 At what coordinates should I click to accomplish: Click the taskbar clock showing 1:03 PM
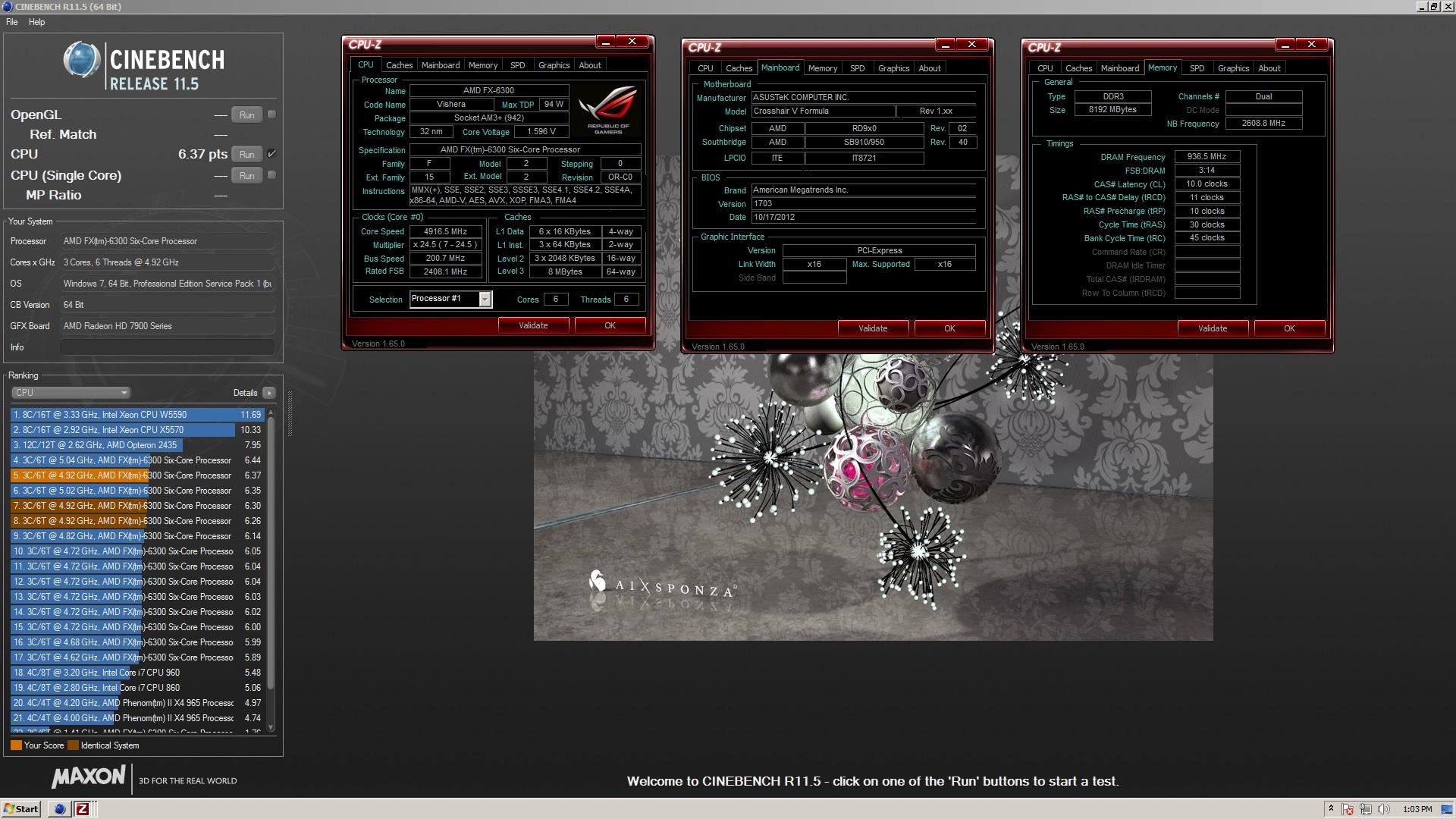coord(1417,809)
